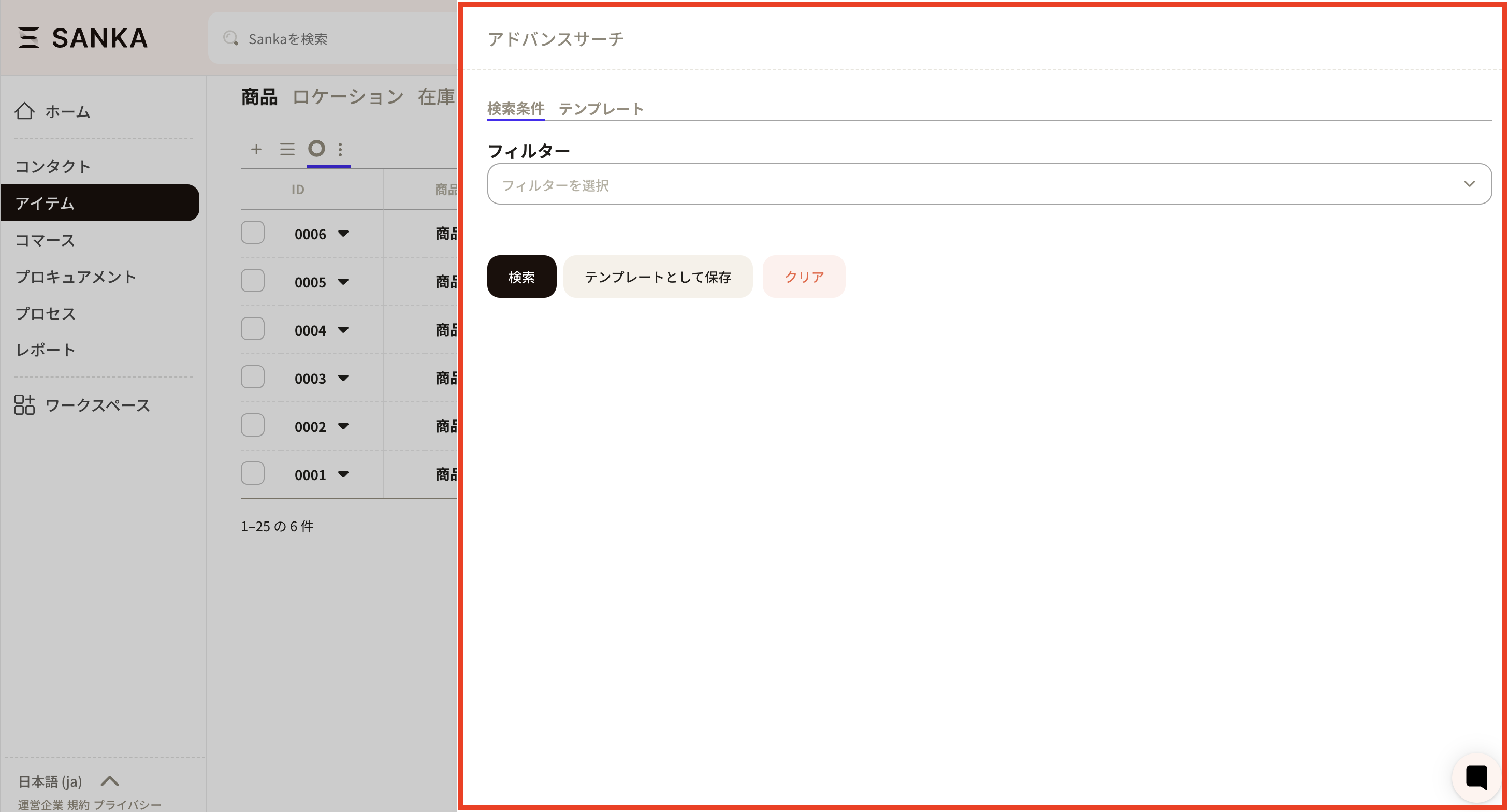Click the workspace grid icon

pos(25,405)
